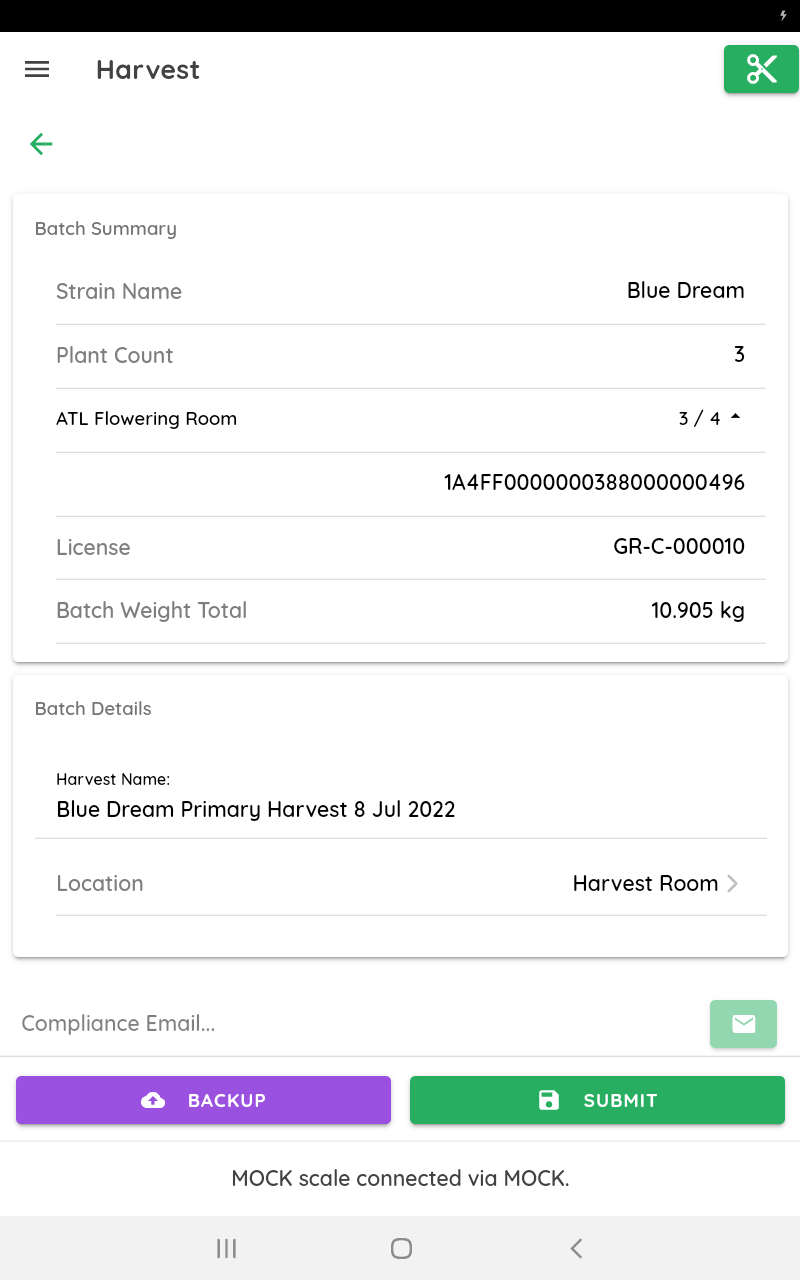The image size is (800, 1280).
Task: Tap the License number GR-C-000010
Action: [x=678, y=547]
